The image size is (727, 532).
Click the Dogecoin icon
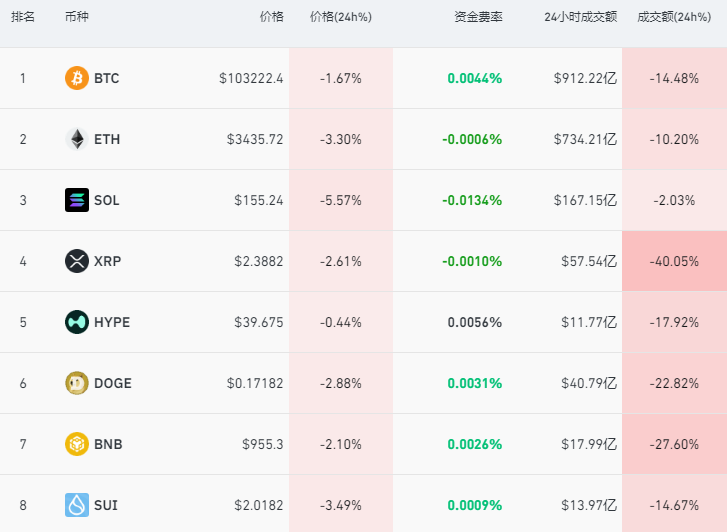point(77,383)
